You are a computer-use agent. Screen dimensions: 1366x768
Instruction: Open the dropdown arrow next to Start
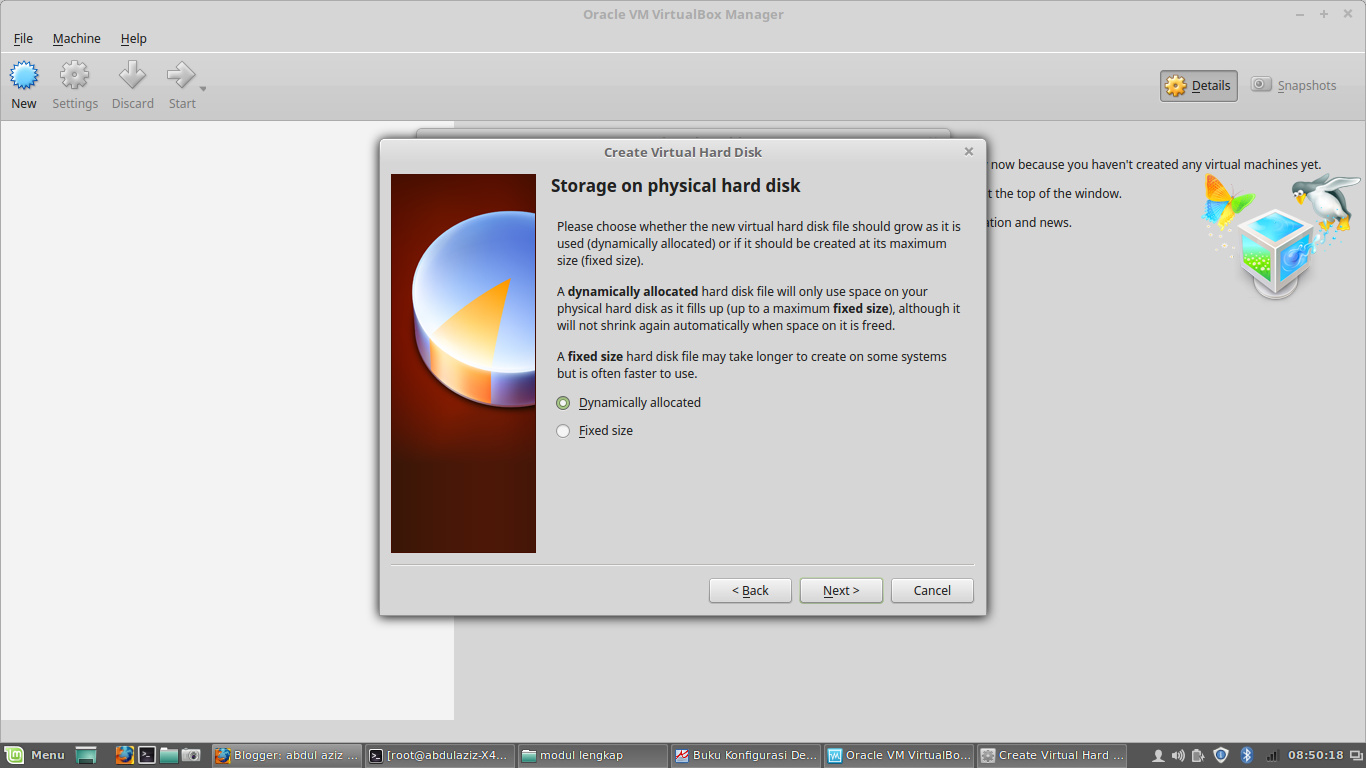(x=201, y=88)
